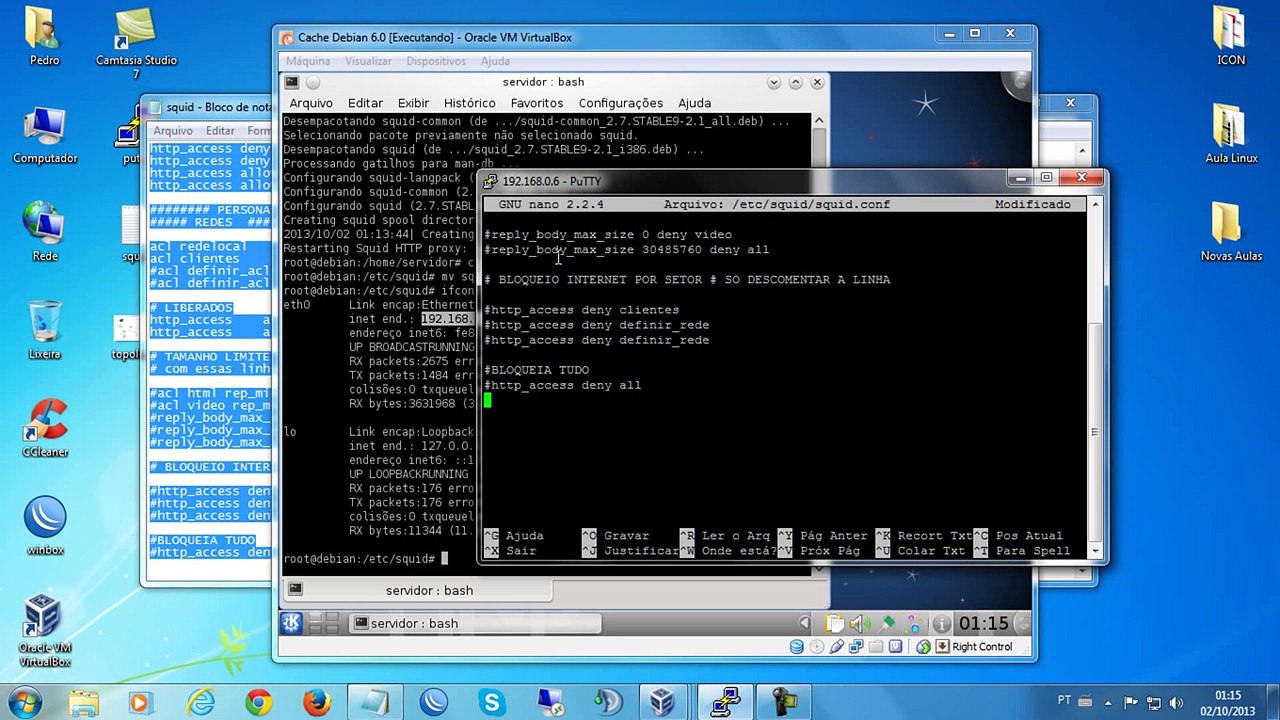Click 'Right Control' host key indicator
Screen dimensions: 1280x720
(x=982, y=647)
